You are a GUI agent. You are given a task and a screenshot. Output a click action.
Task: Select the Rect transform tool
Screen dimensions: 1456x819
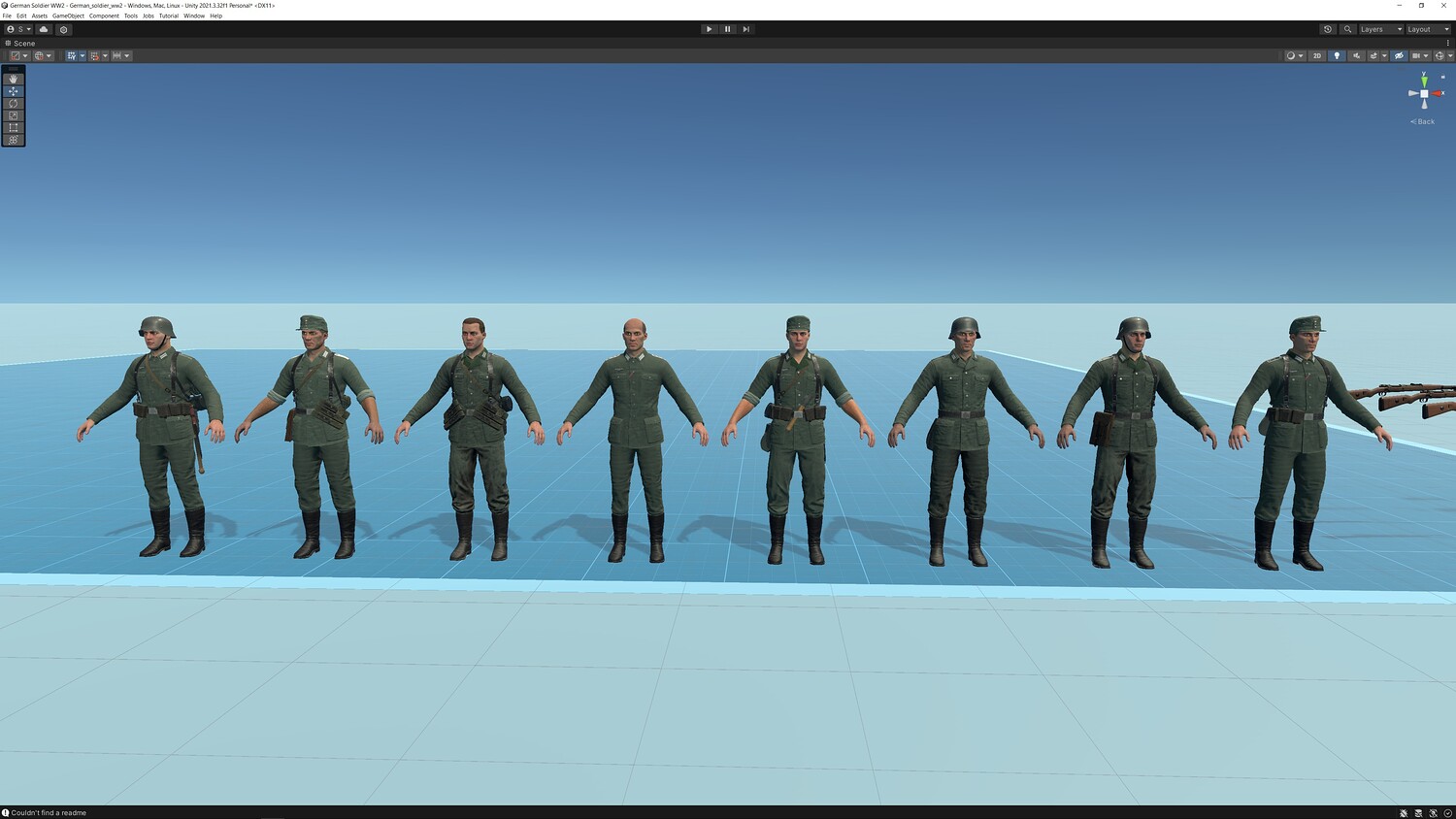14,127
